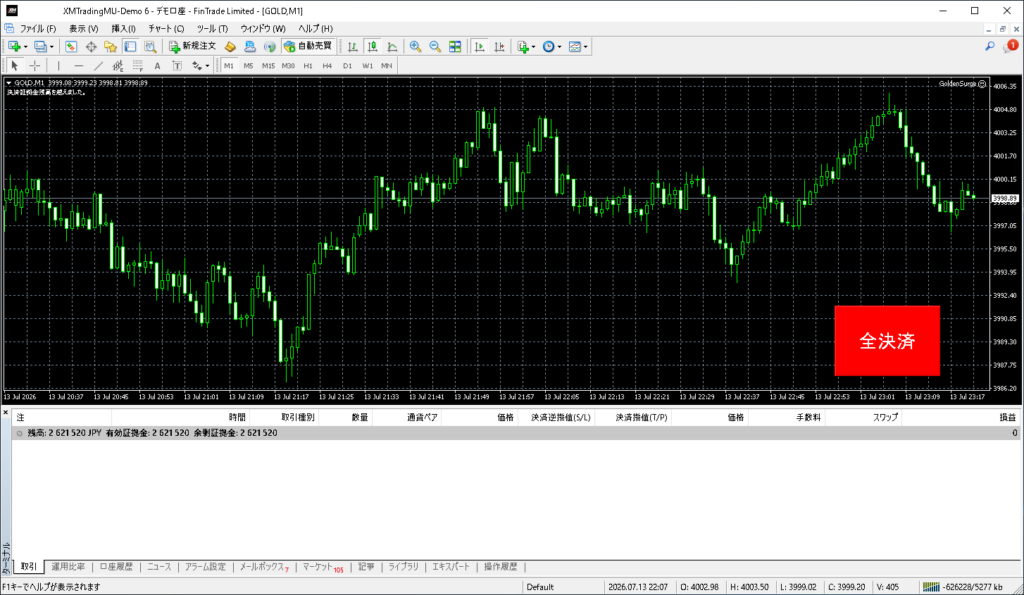The height and width of the screenshot is (595, 1024).
Task: Open the MetaEditor yellow book icon
Action: click(x=230, y=46)
